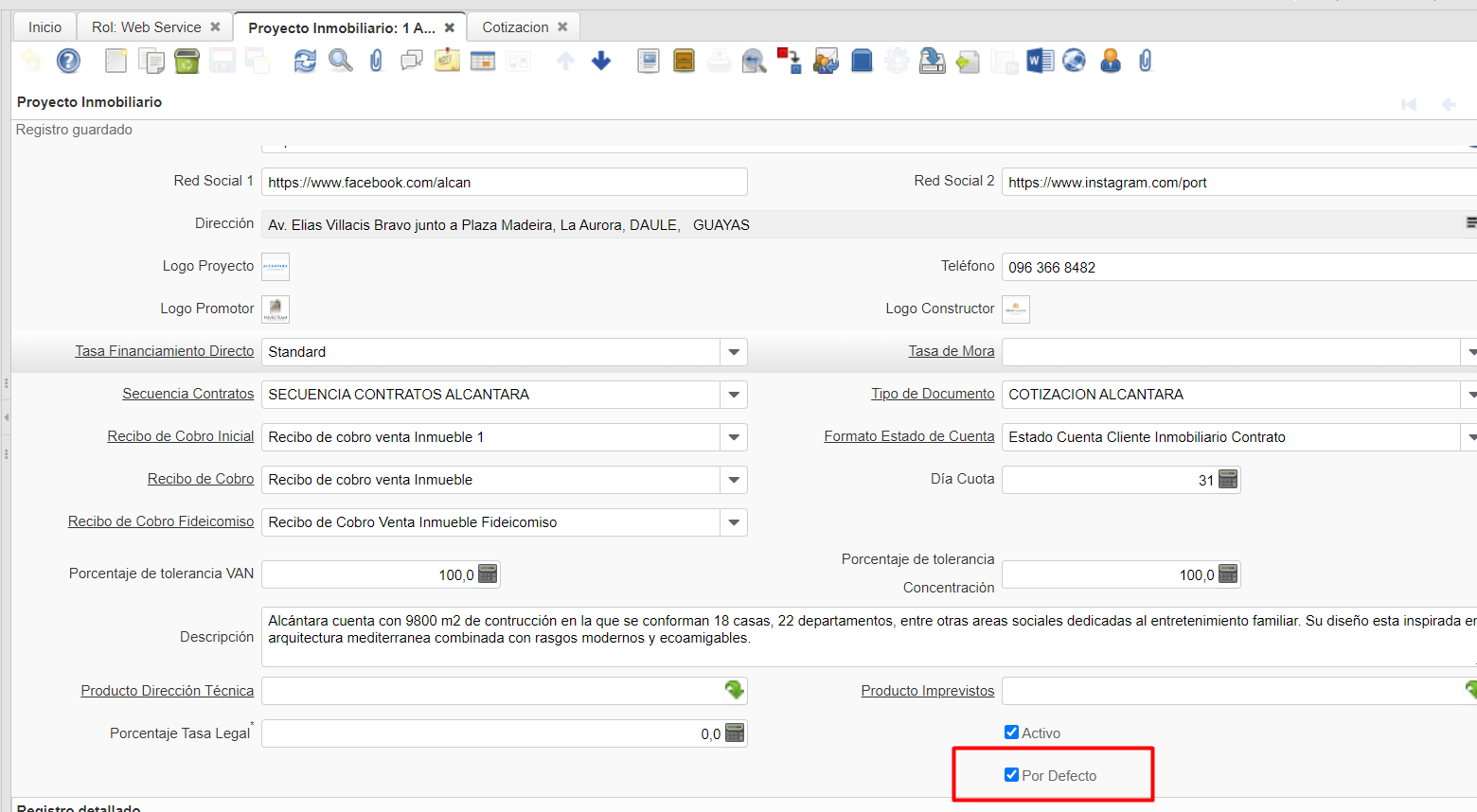Delete record using green trash icon
This screenshot has height=812, width=1477.
pyautogui.click(x=187, y=62)
